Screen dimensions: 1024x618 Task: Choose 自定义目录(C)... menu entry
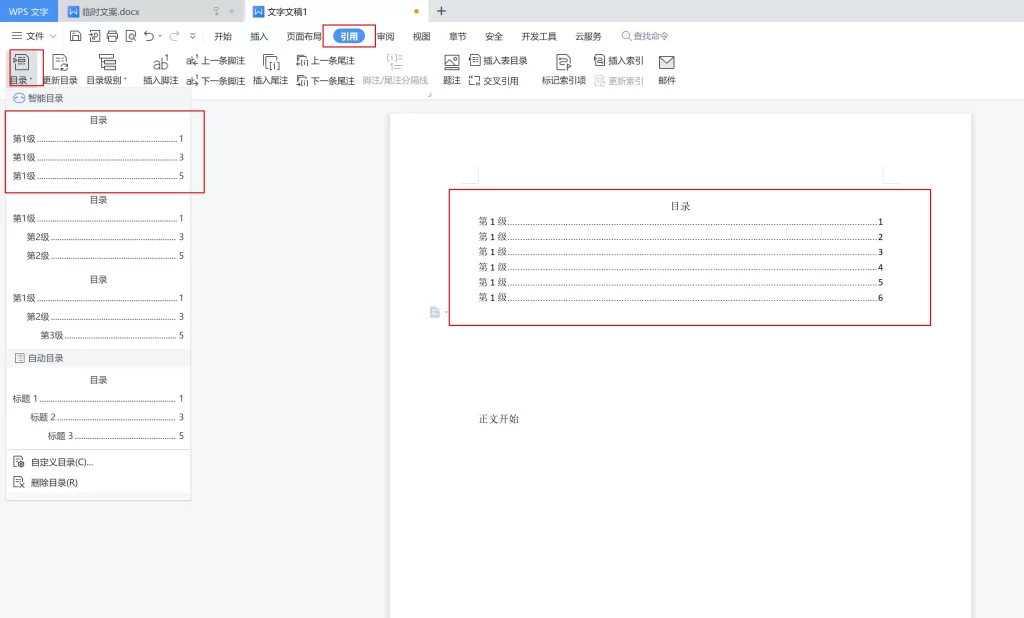click(x=61, y=462)
